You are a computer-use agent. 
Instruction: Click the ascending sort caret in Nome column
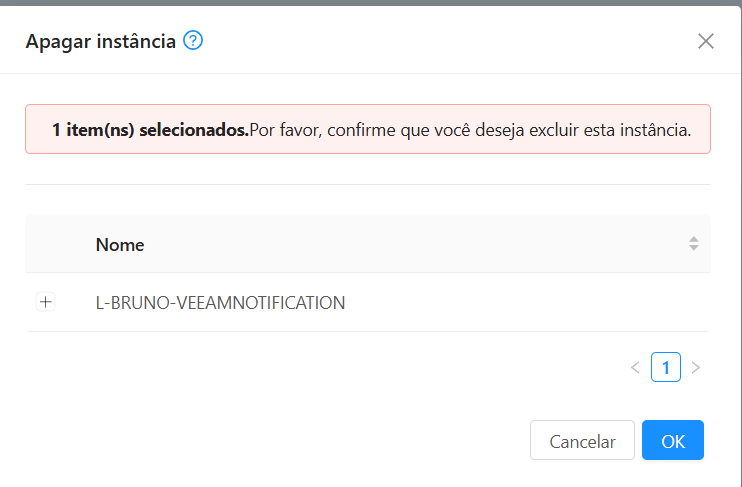[694, 239]
